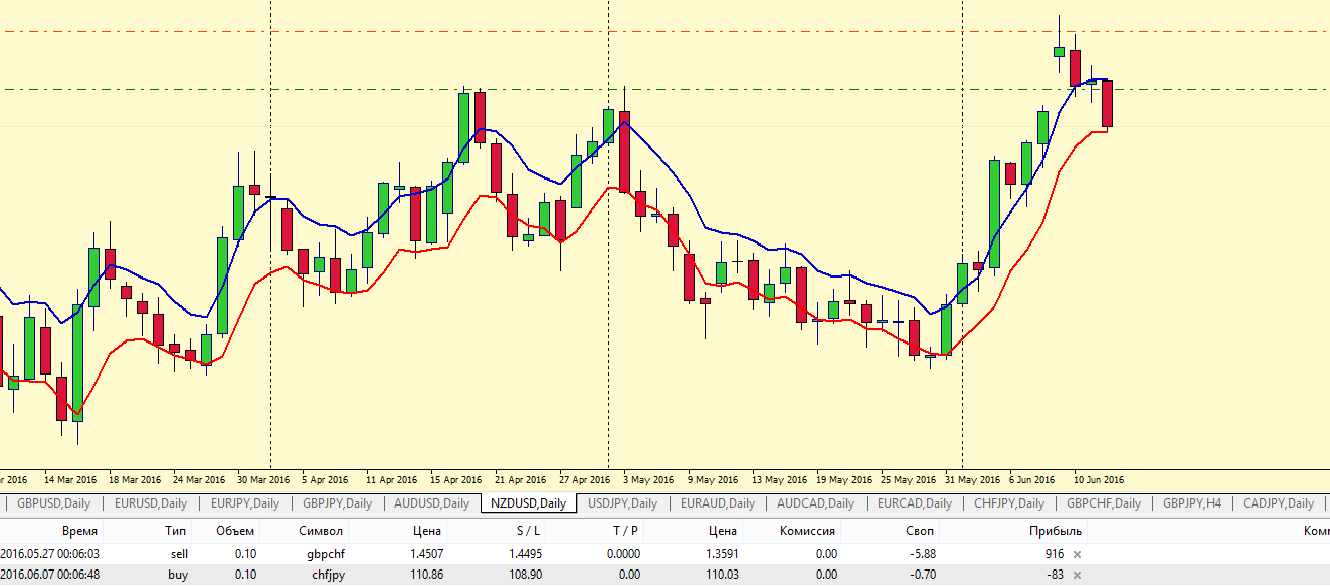The width and height of the screenshot is (1330, 586).
Task: Select the CADJPY,Daily chart tab
Action: click(1278, 503)
